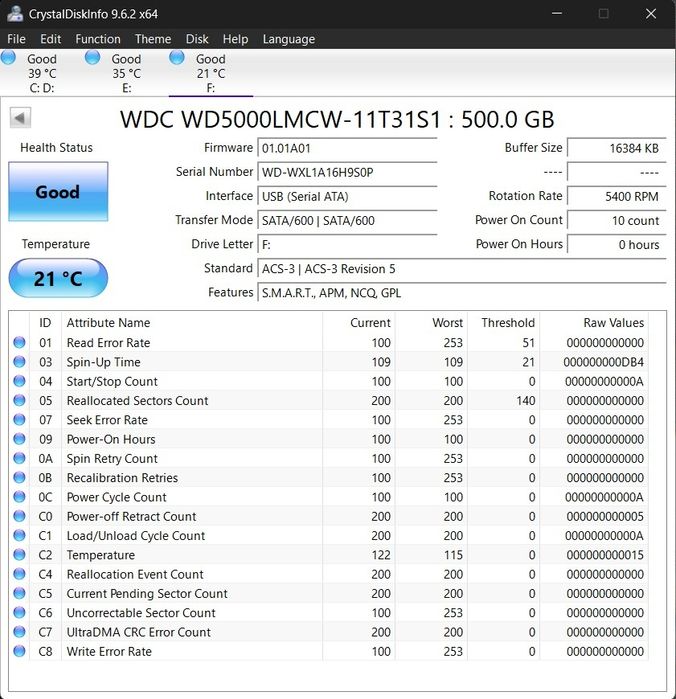Switch to the C: D: drive tab
This screenshot has width=676, height=699.
(x=42, y=74)
